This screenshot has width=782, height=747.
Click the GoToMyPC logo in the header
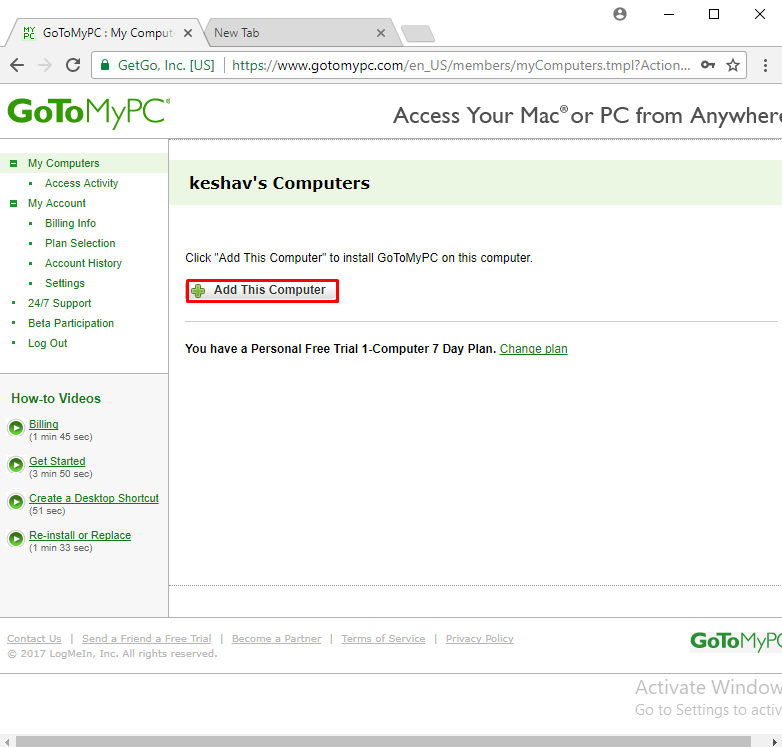pyautogui.click(x=88, y=112)
